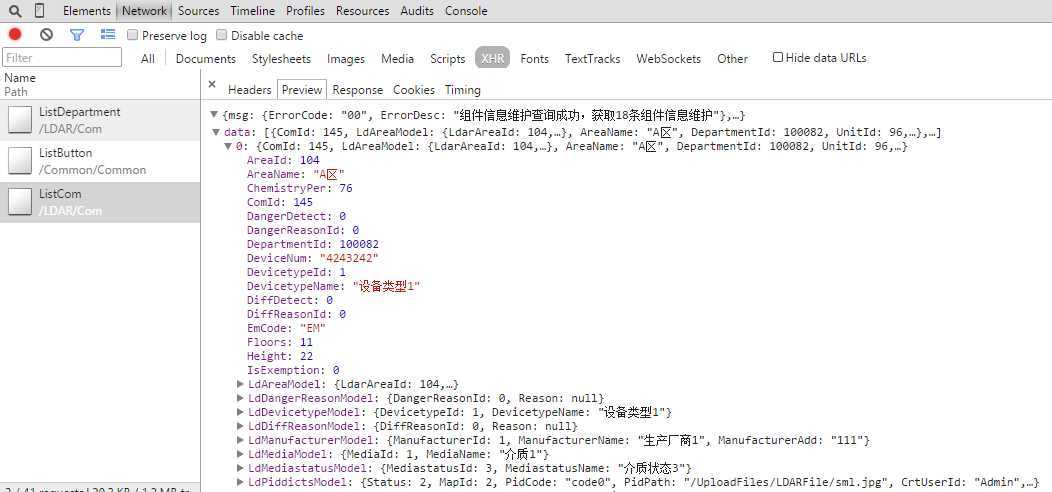The width and height of the screenshot is (1052, 492).
Task: Expand the LdDiffReasonModel object
Action: 241,426
